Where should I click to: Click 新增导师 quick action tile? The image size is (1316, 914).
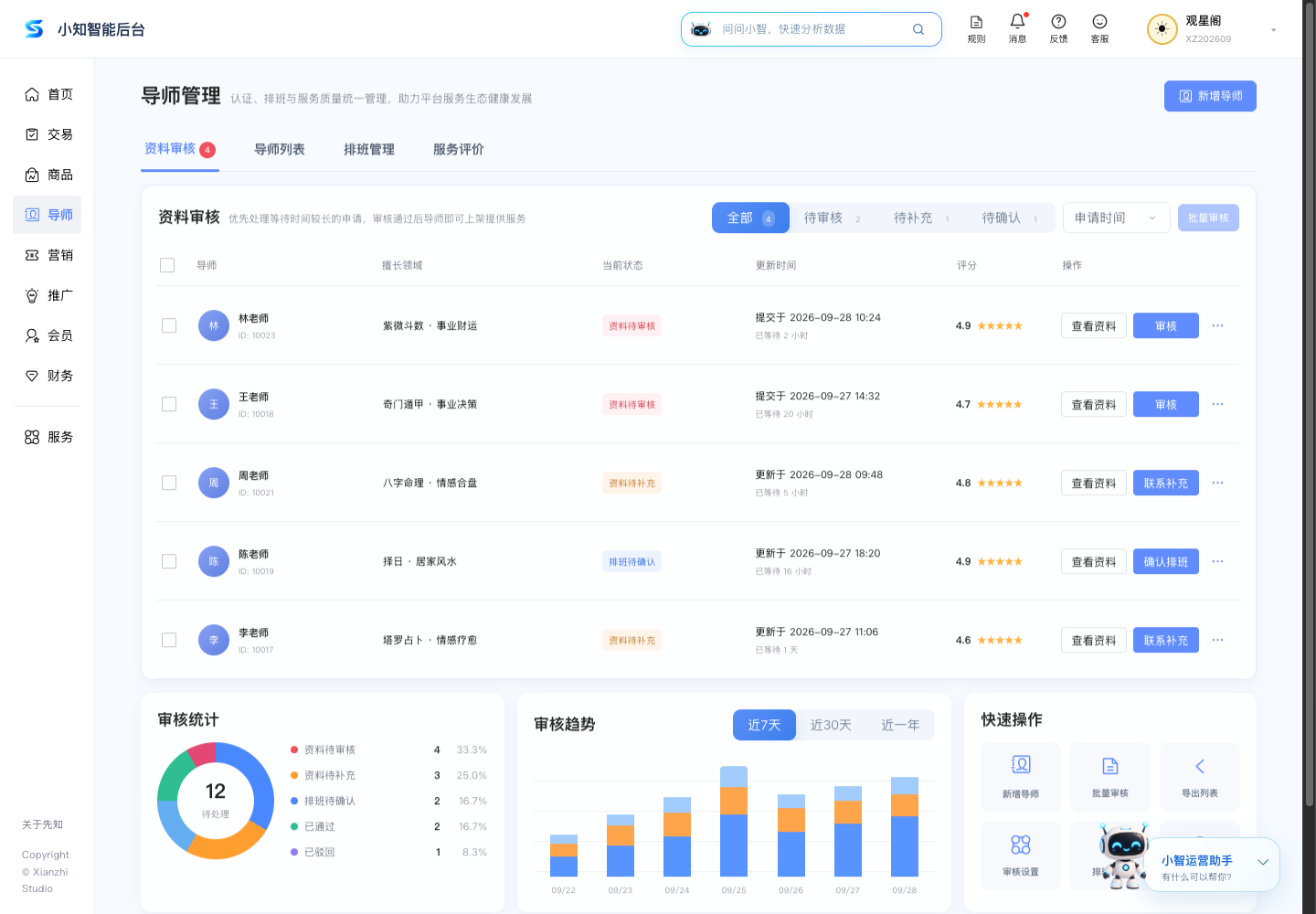tap(1021, 777)
